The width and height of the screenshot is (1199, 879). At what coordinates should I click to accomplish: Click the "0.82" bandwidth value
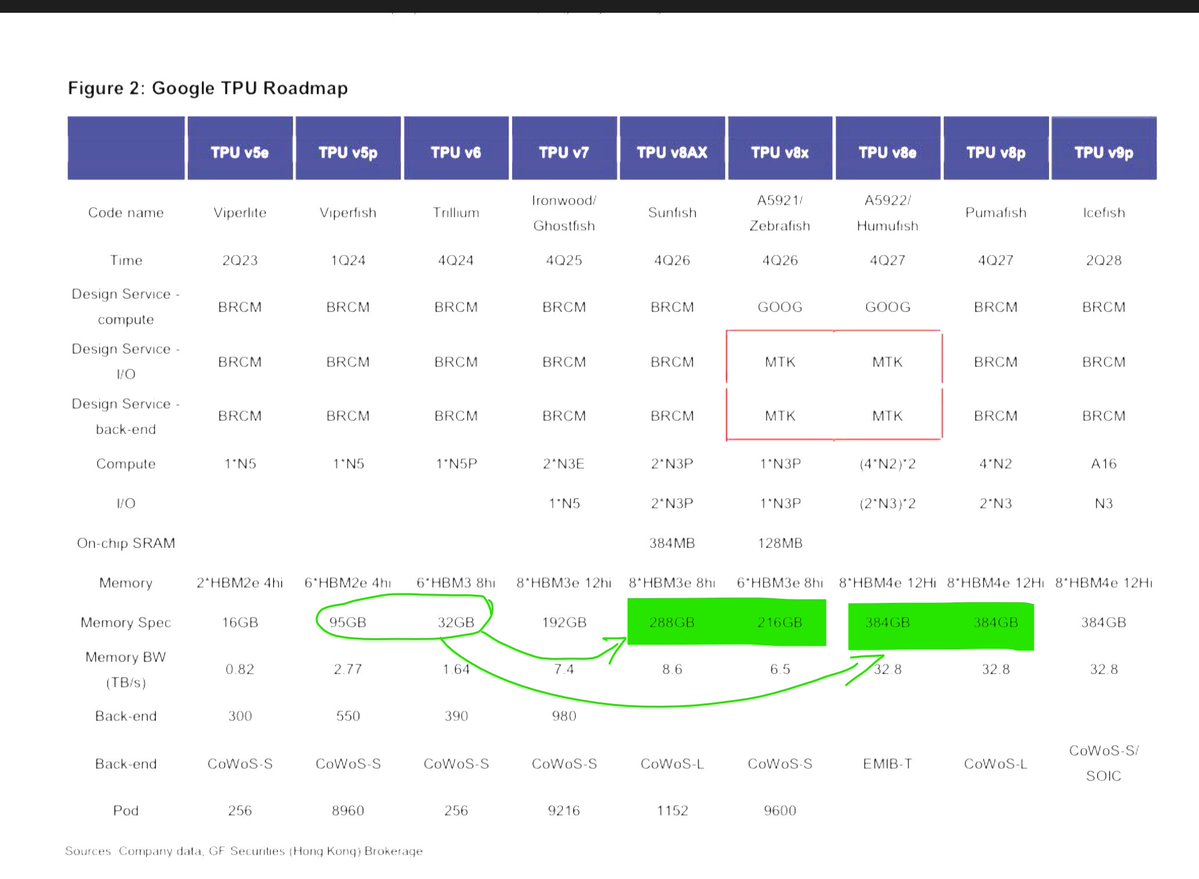(240, 669)
